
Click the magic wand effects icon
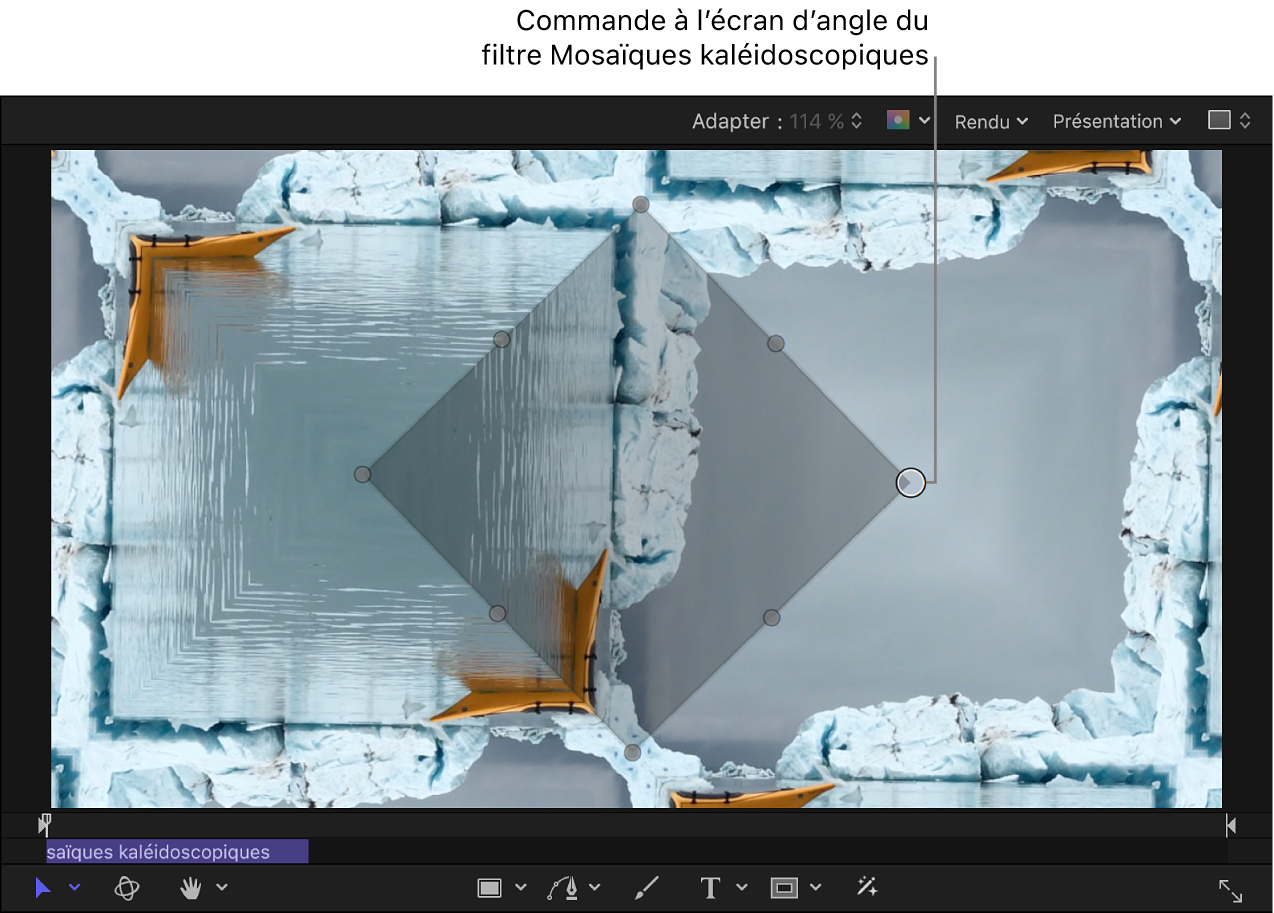[867, 887]
